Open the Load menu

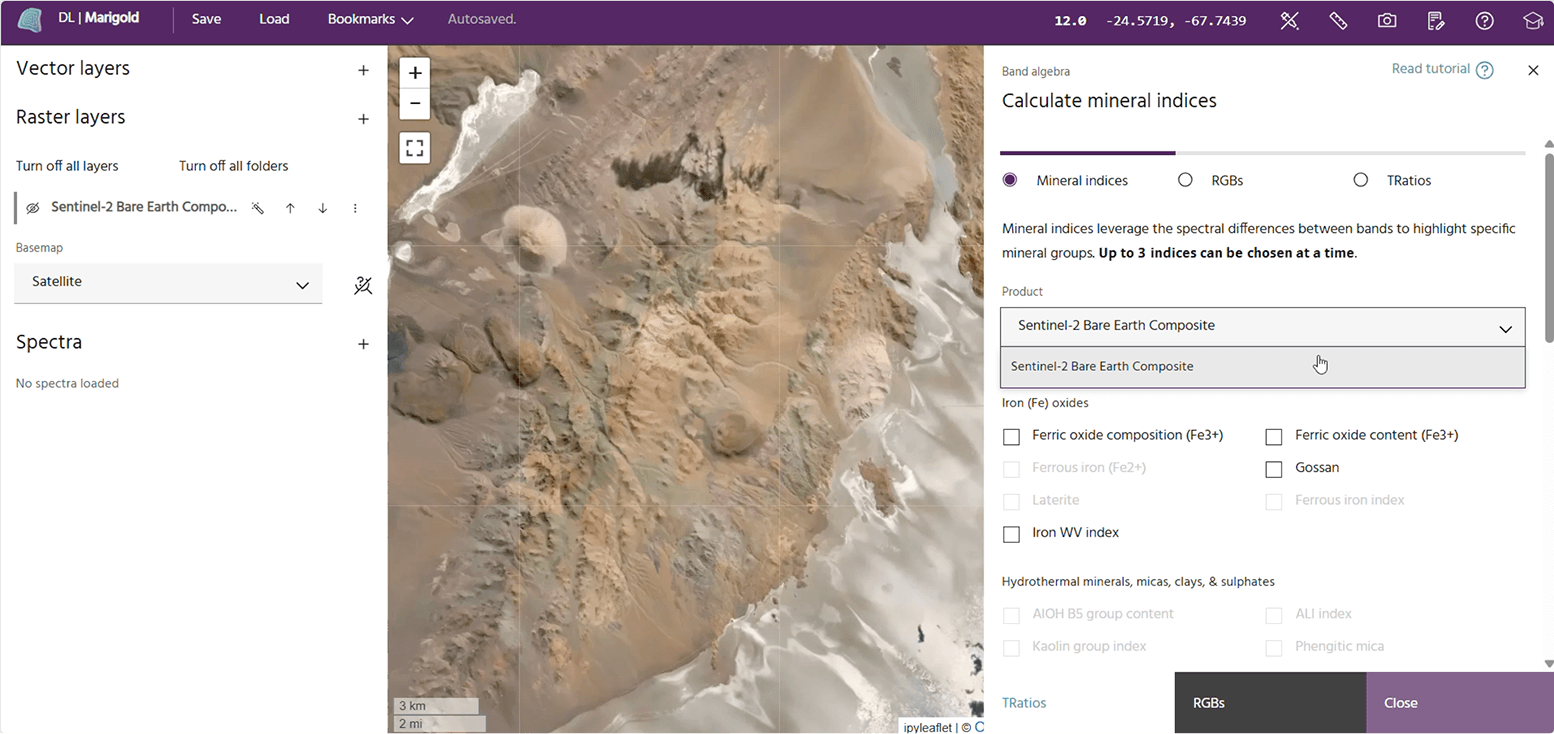pos(274,19)
